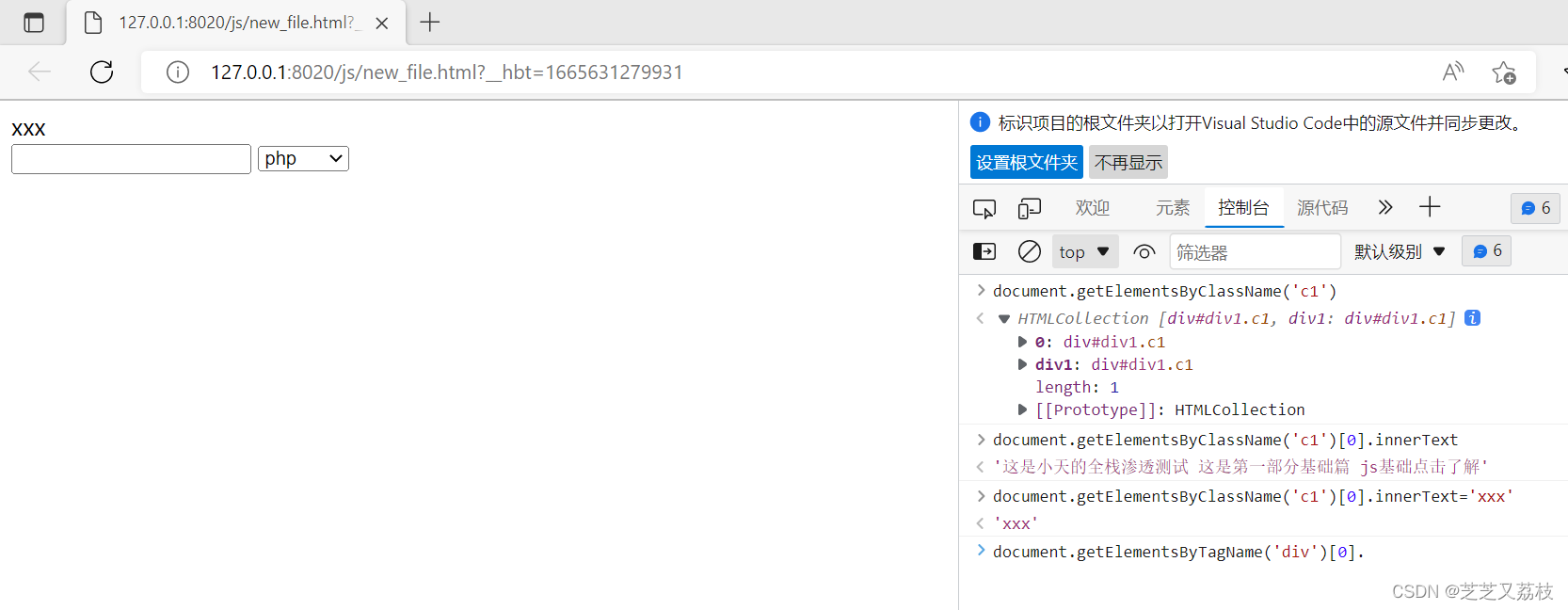Close the new_file.html browser tab
1568x610 pixels.
click(x=382, y=24)
